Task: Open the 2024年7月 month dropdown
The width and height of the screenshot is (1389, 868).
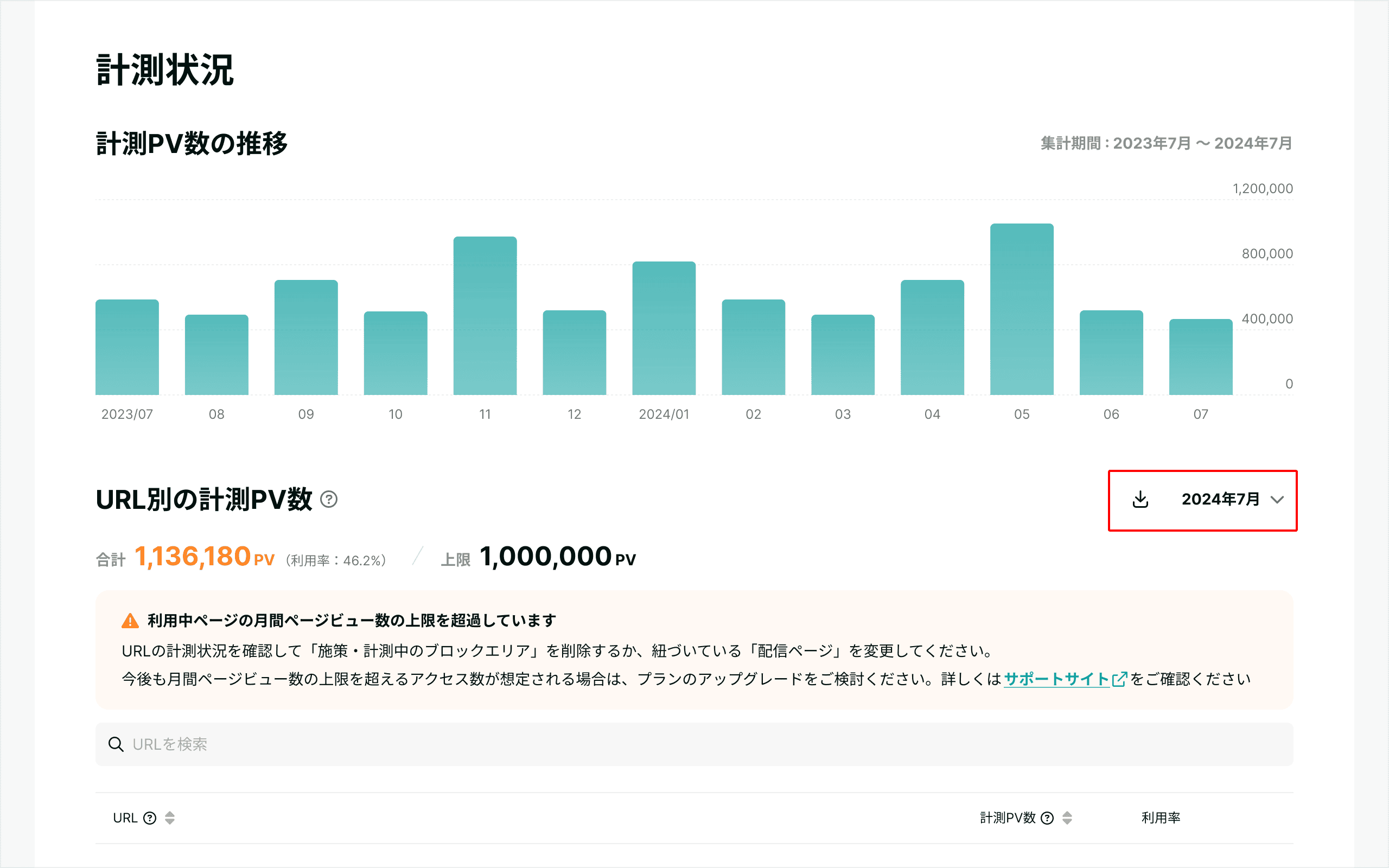Action: (x=1220, y=500)
